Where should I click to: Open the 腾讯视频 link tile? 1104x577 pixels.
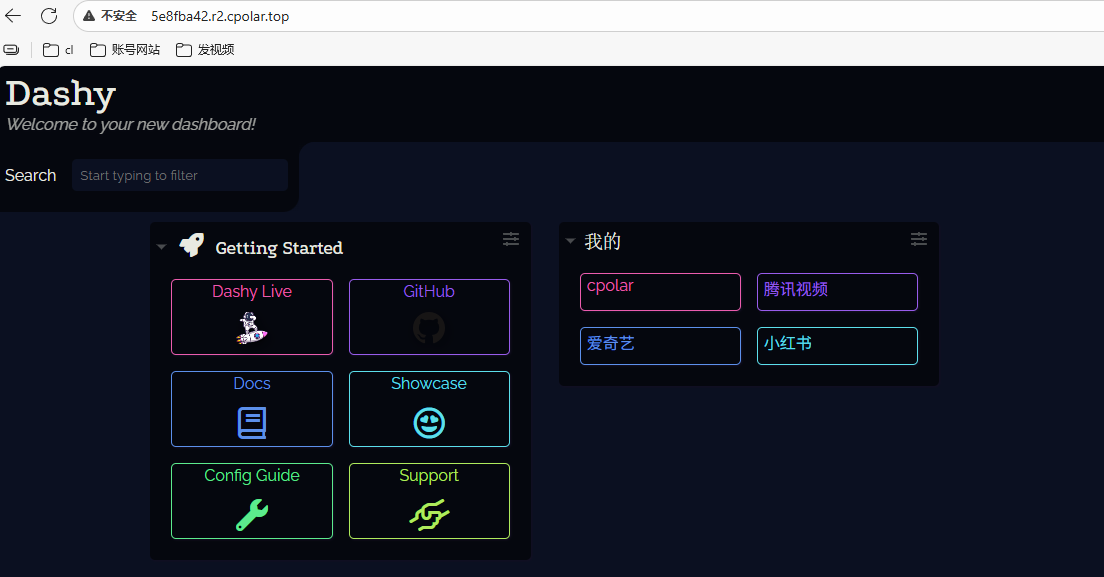pyautogui.click(x=837, y=292)
